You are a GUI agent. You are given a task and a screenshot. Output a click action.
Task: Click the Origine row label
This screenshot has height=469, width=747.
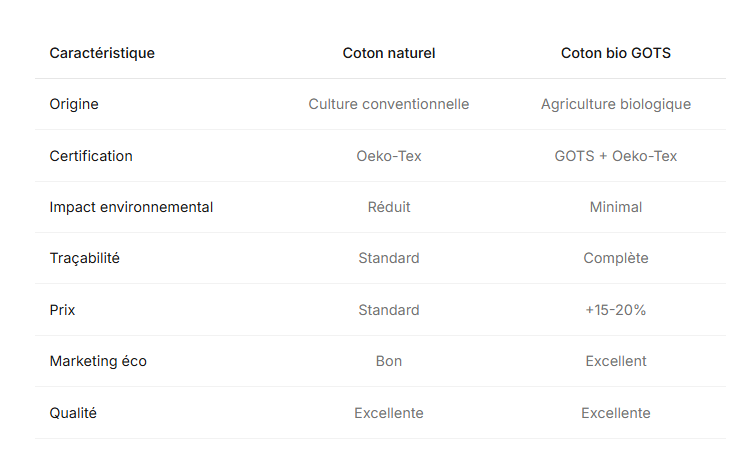pos(74,104)
